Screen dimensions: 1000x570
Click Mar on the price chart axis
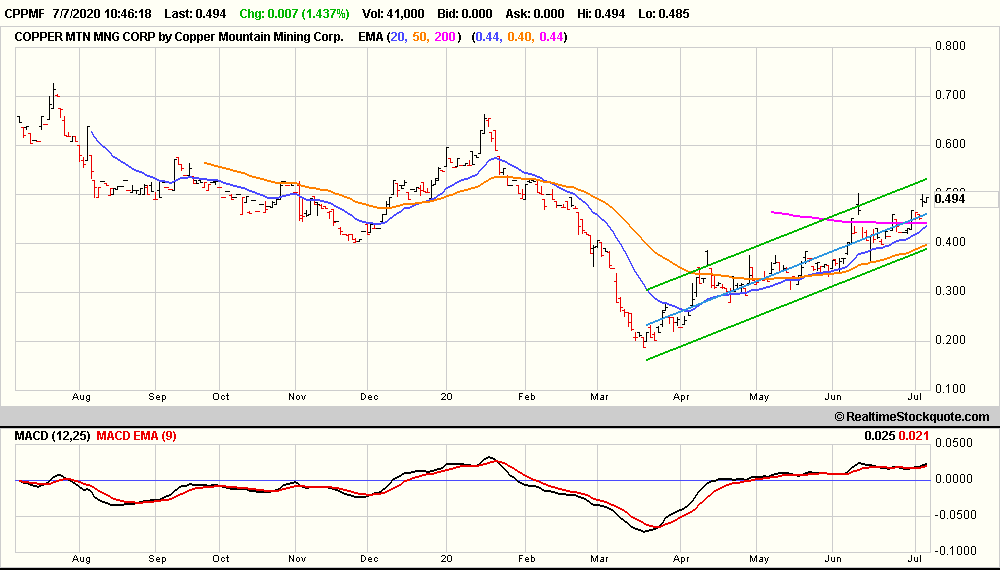[x=599, y=397]
